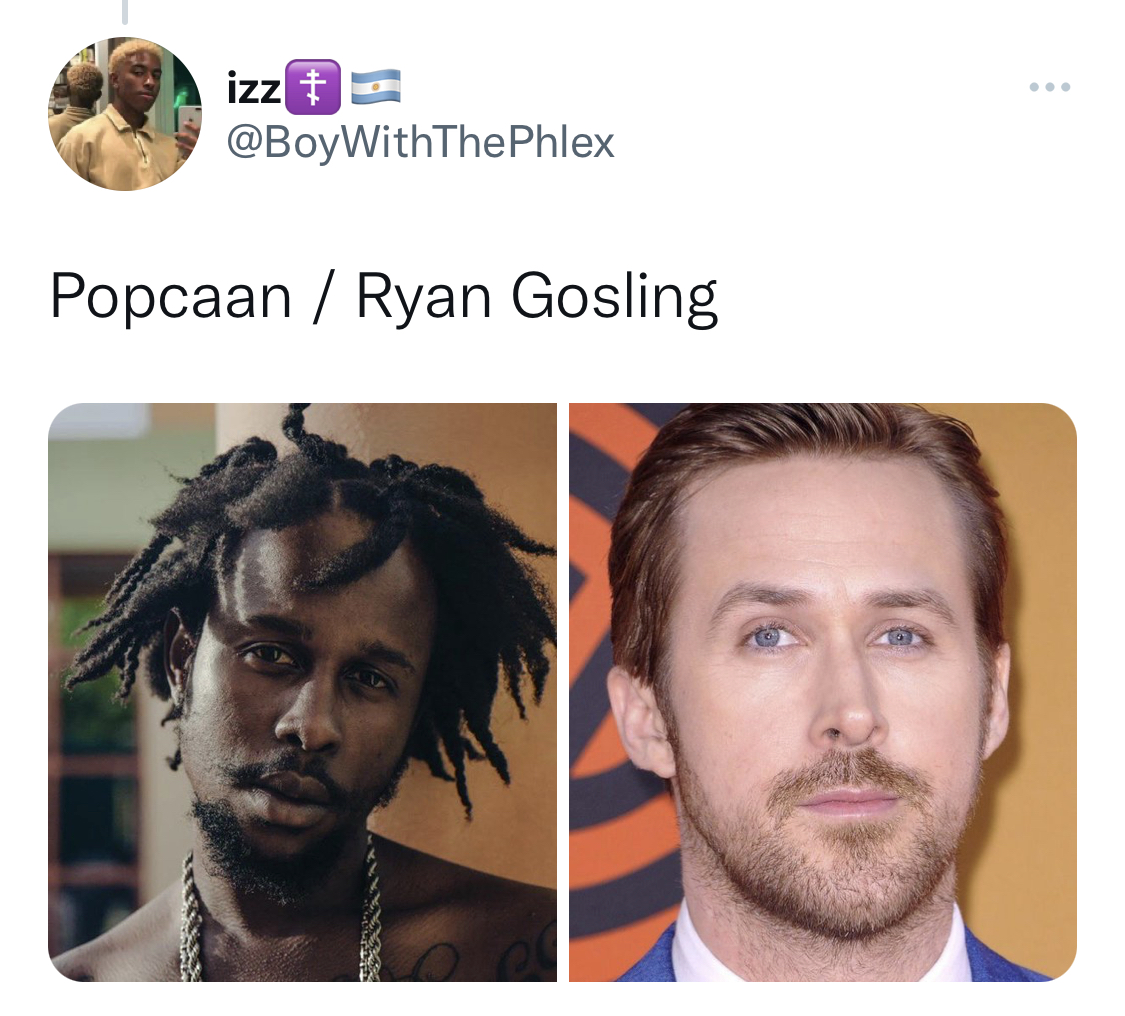Click the thread connector line above avatar
Screen dimensions: 1125x1016
click(x=125, y=11)
